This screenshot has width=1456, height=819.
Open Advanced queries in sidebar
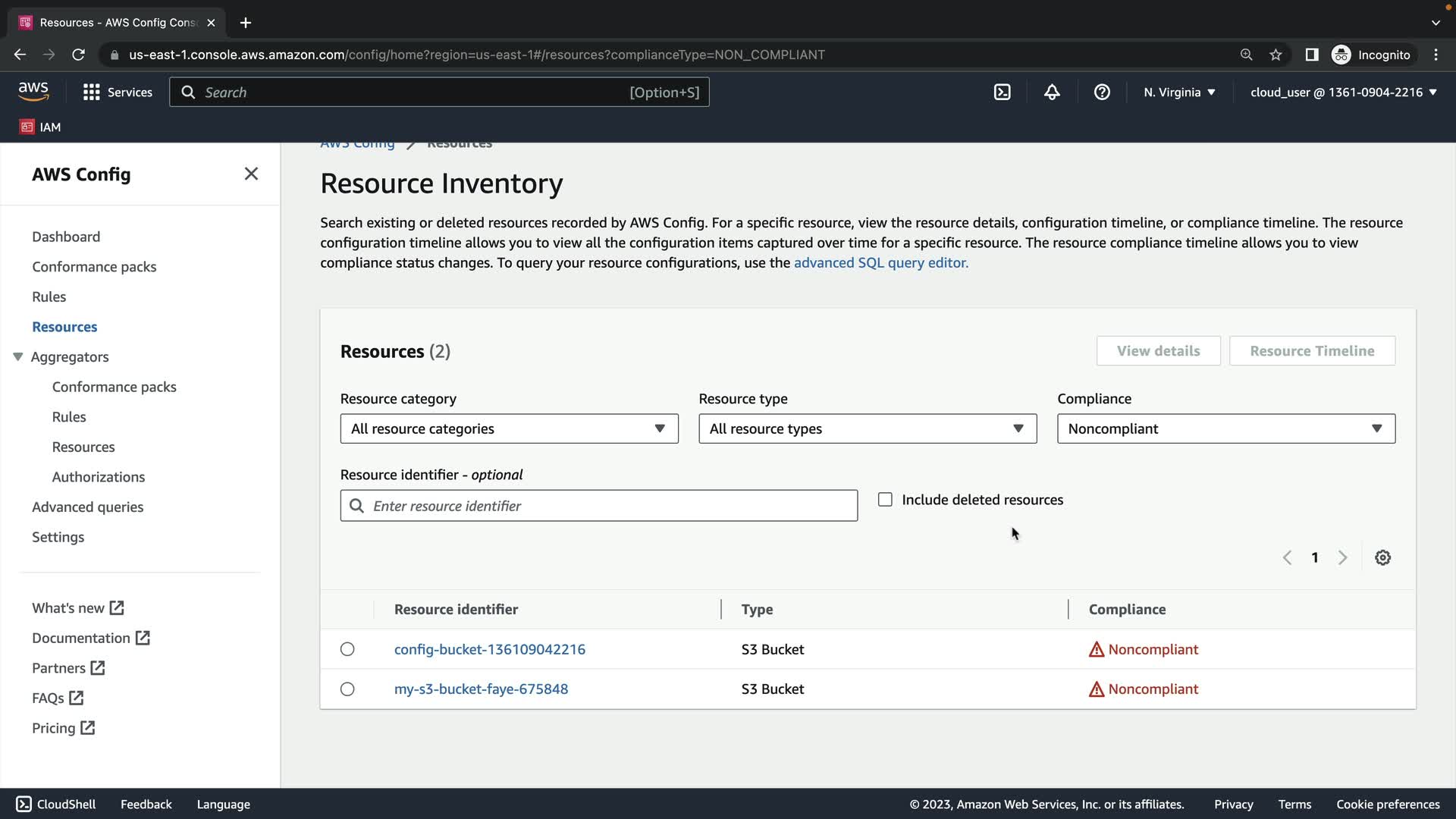(87, 507)
